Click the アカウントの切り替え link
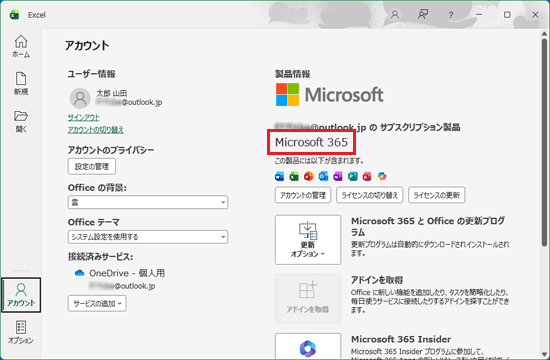The height and width of the screenshot is (360, 550). (x=95, y=130)
